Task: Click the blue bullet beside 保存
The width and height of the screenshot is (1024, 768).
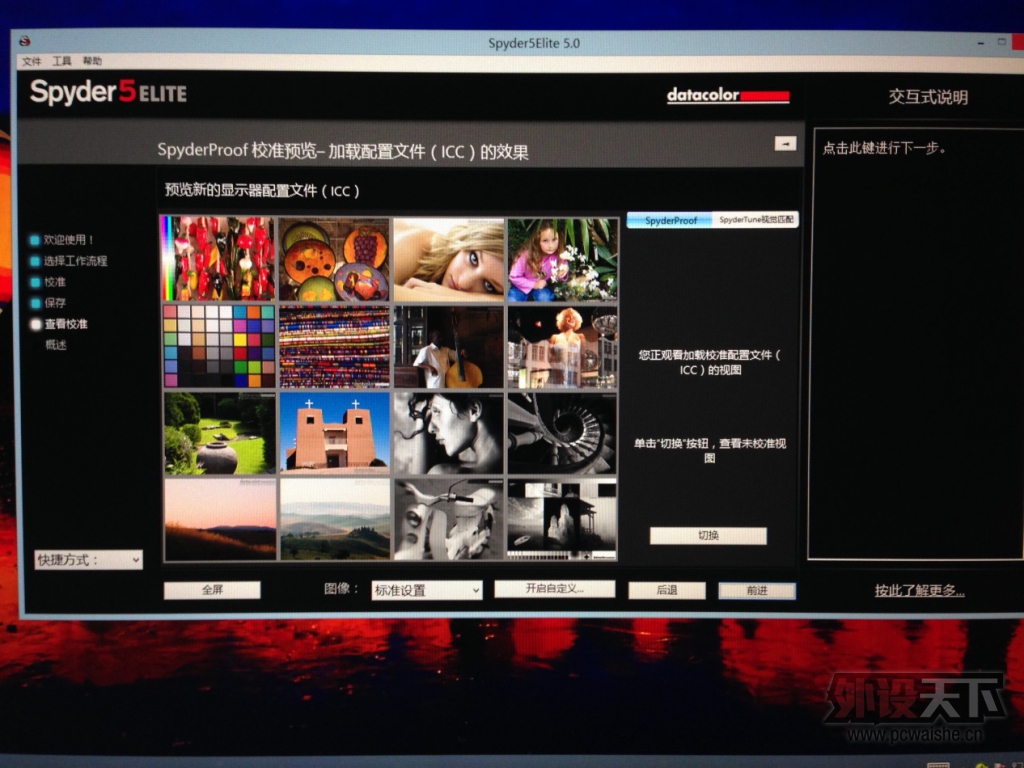Action: pos(35,303)
